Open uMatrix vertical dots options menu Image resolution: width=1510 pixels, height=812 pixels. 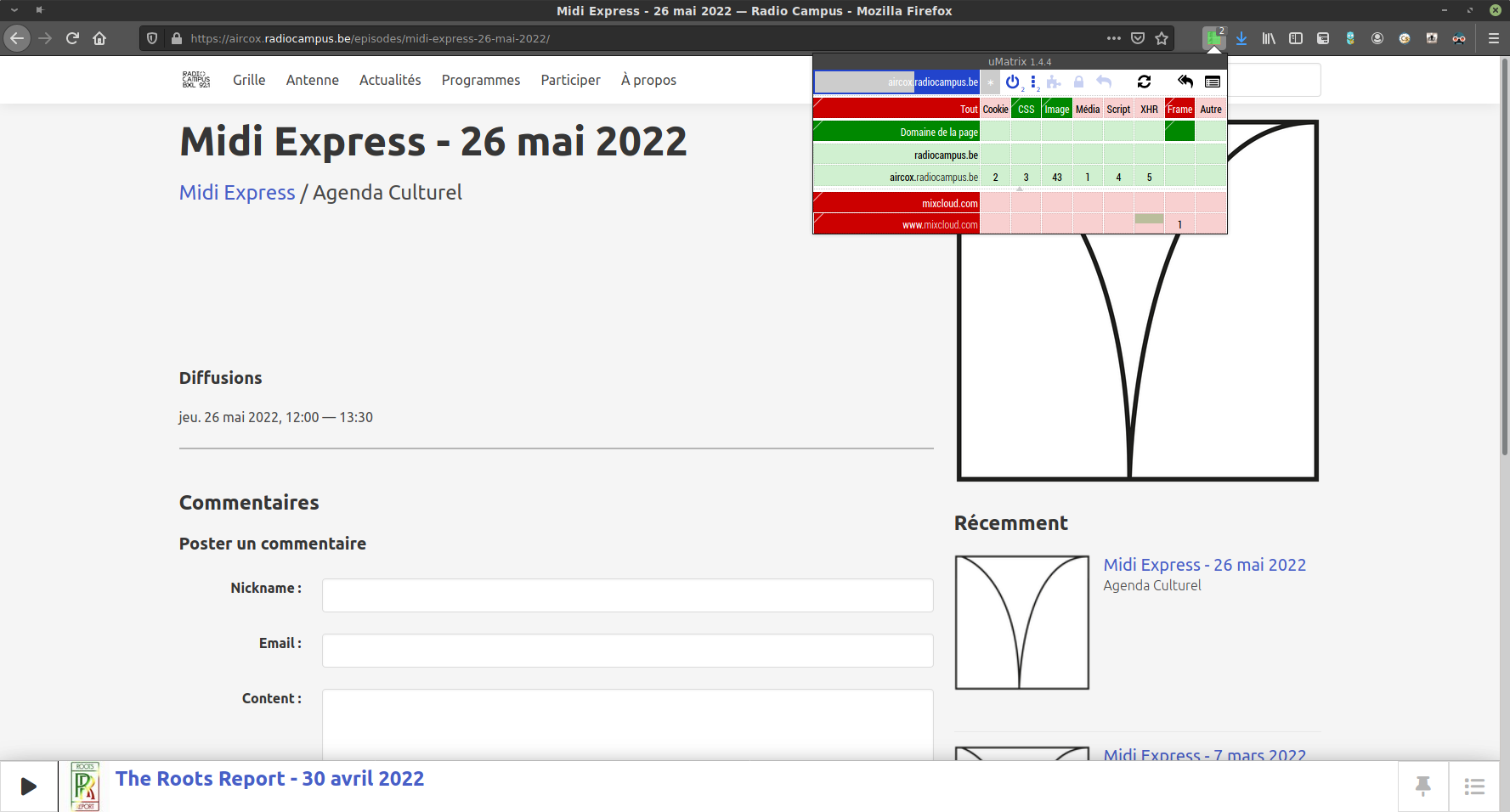[x=1033, y=82]
